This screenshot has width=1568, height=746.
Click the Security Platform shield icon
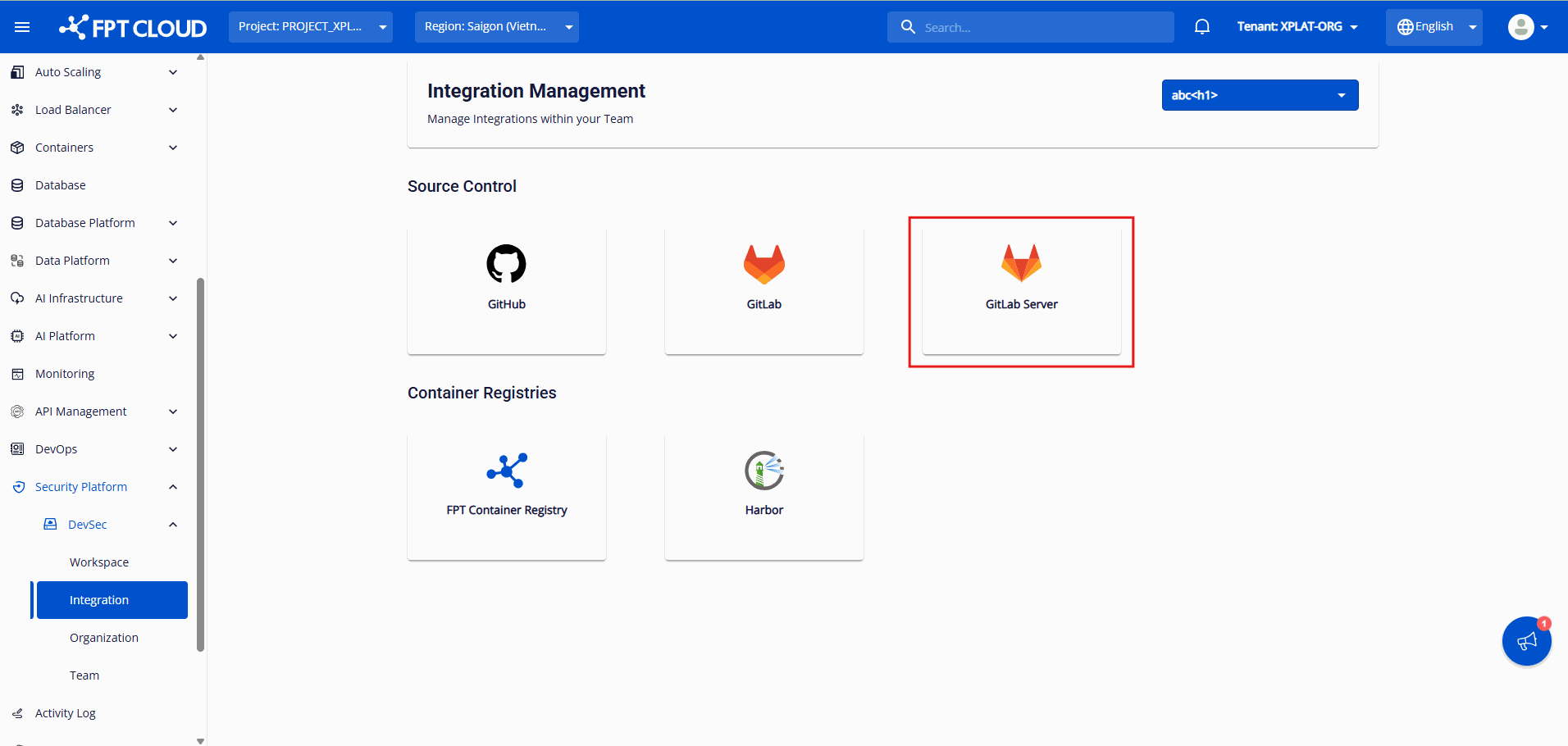(x=19, y=487)
